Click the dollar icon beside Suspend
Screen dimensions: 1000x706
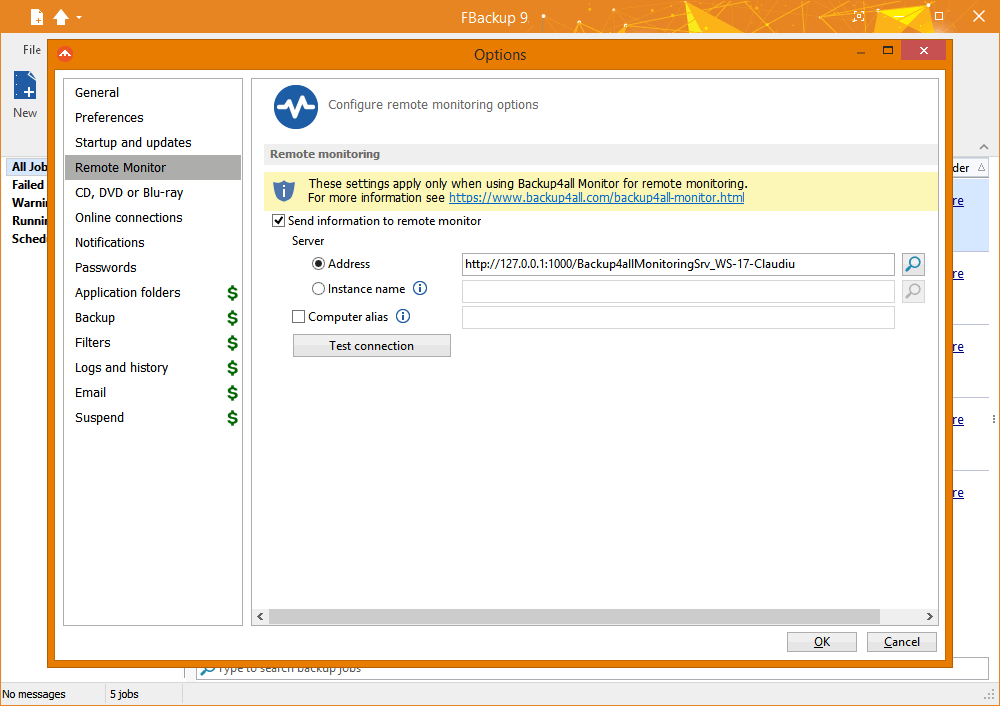coord(233,418)
